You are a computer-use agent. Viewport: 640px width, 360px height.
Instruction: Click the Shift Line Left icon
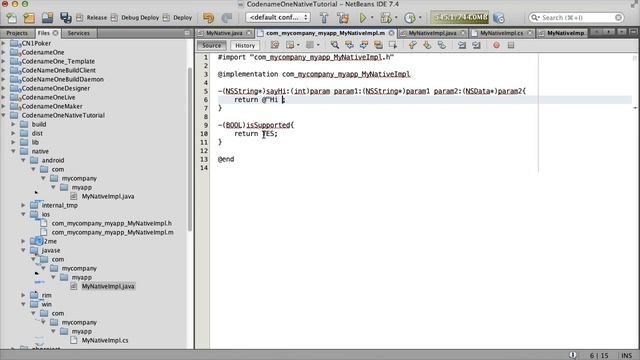click(462, 45)
